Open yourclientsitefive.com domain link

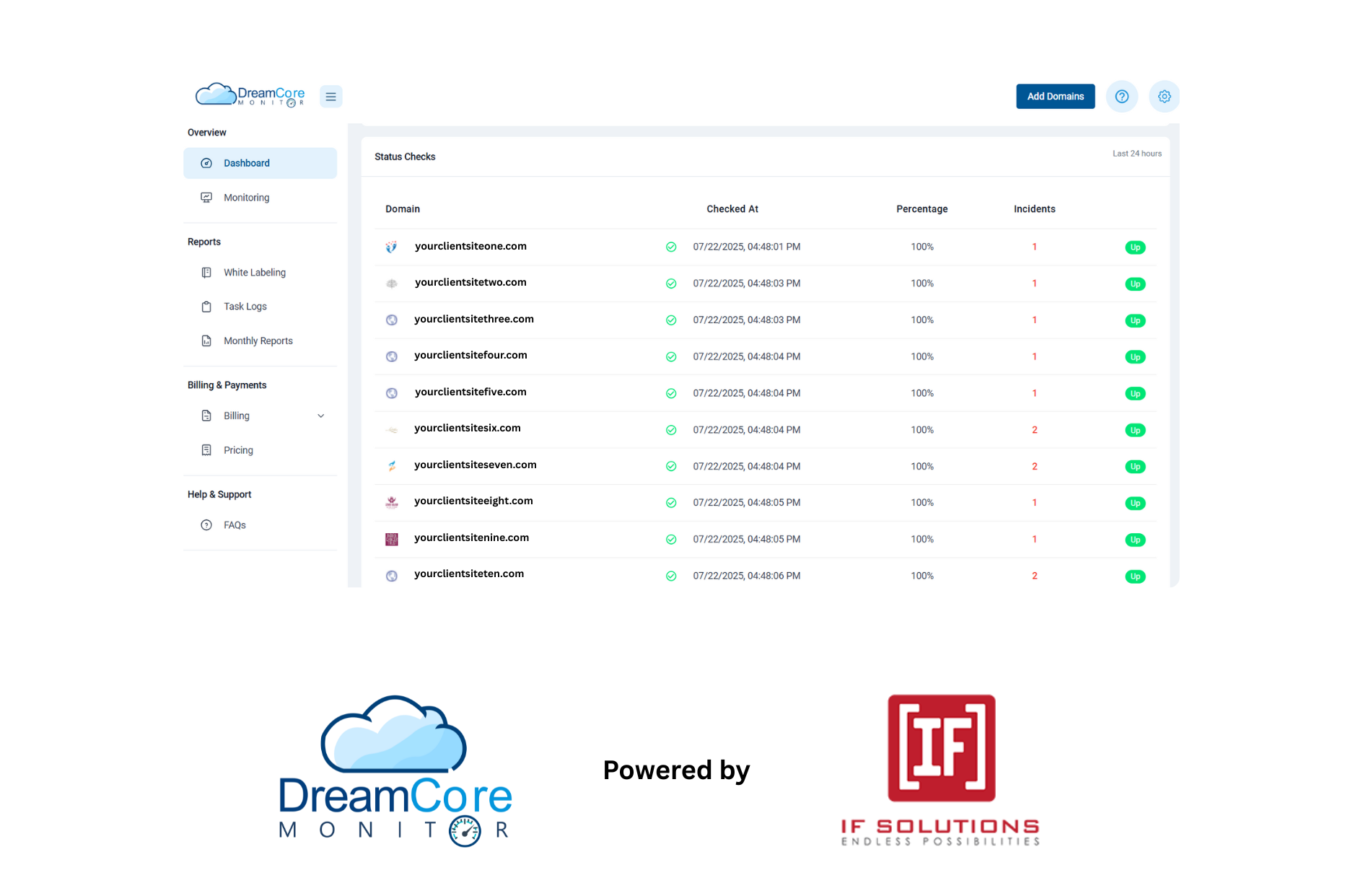click(x=470, y=392)
